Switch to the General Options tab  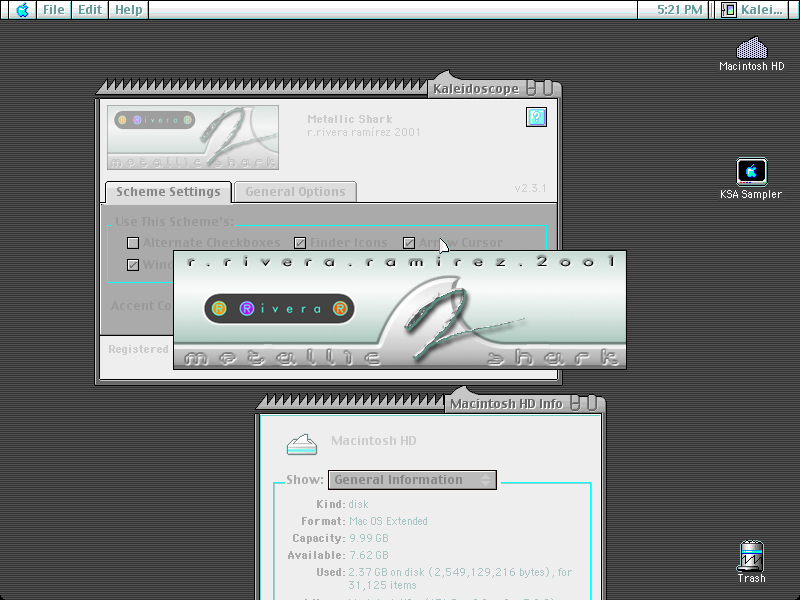pyautogui.click(x=295, y=192)
